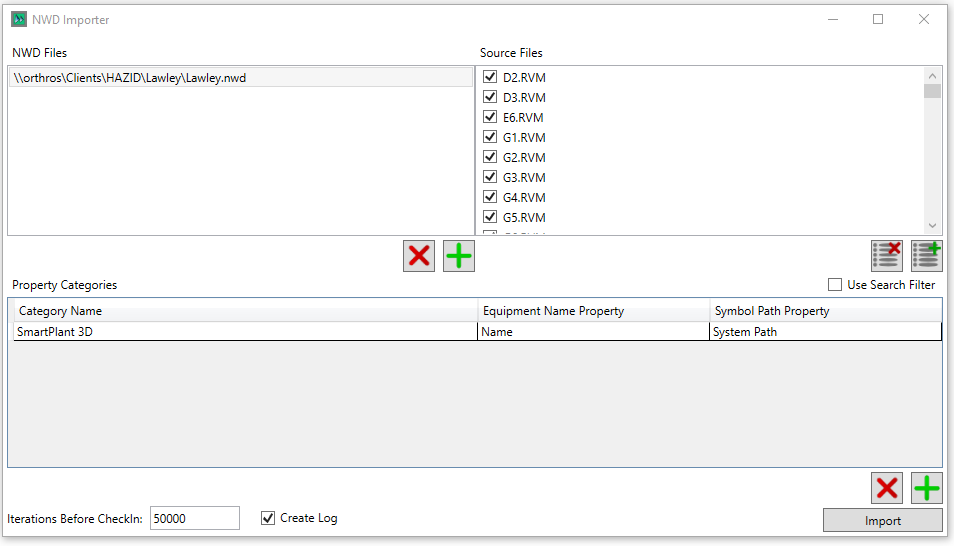Enable the Use Search Filter checkbox
954x546 pixels.
tap(835, 285)
